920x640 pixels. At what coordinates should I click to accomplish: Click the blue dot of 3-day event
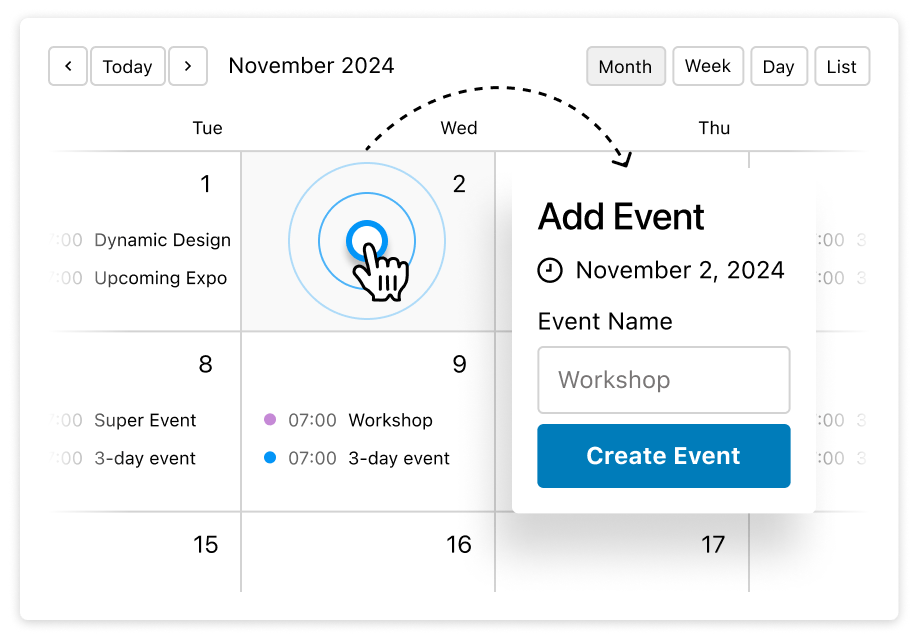click(x=270, y=457)
